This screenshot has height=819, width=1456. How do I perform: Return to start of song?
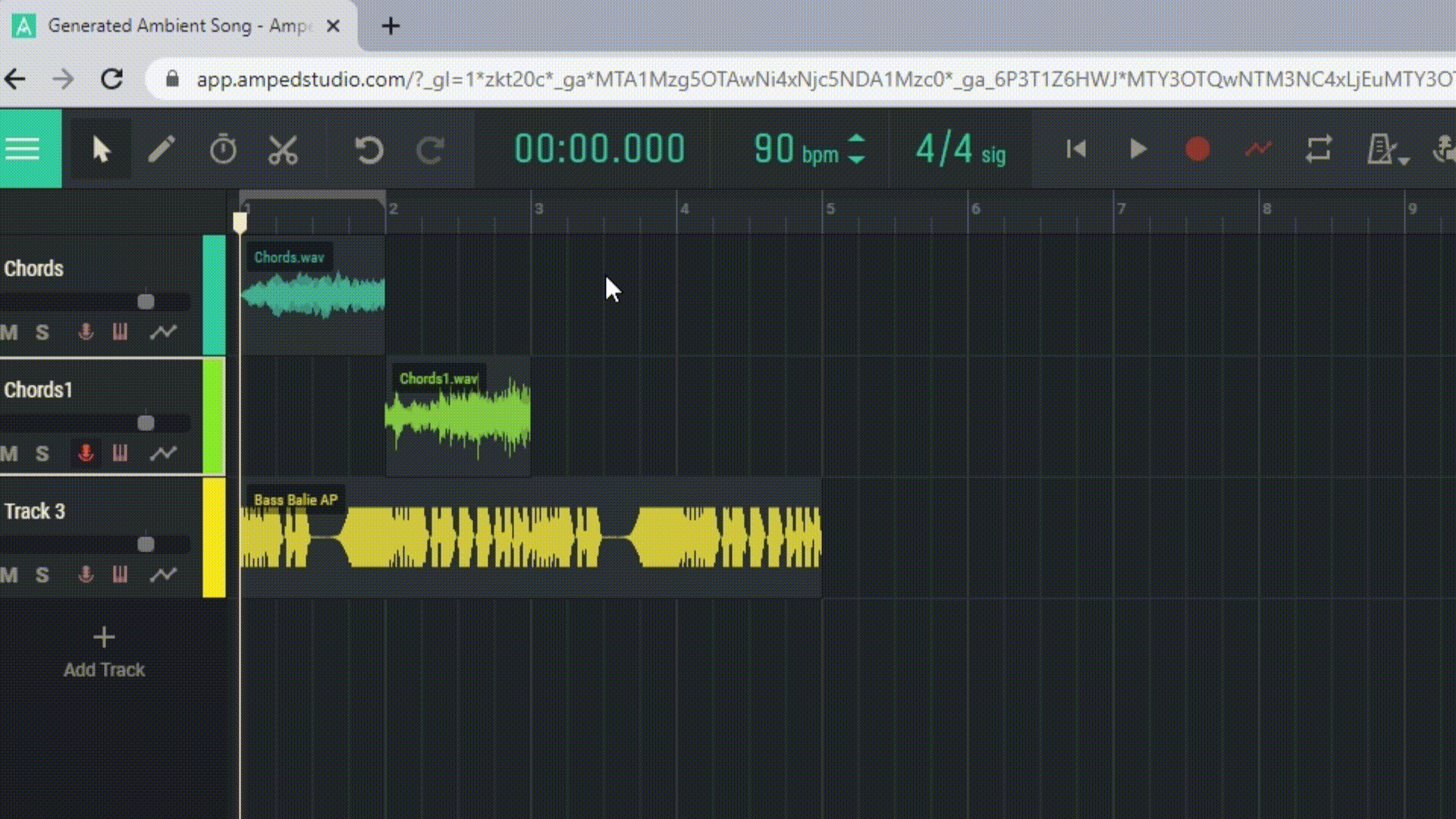pyautogui.click(x=1076, y=149)
